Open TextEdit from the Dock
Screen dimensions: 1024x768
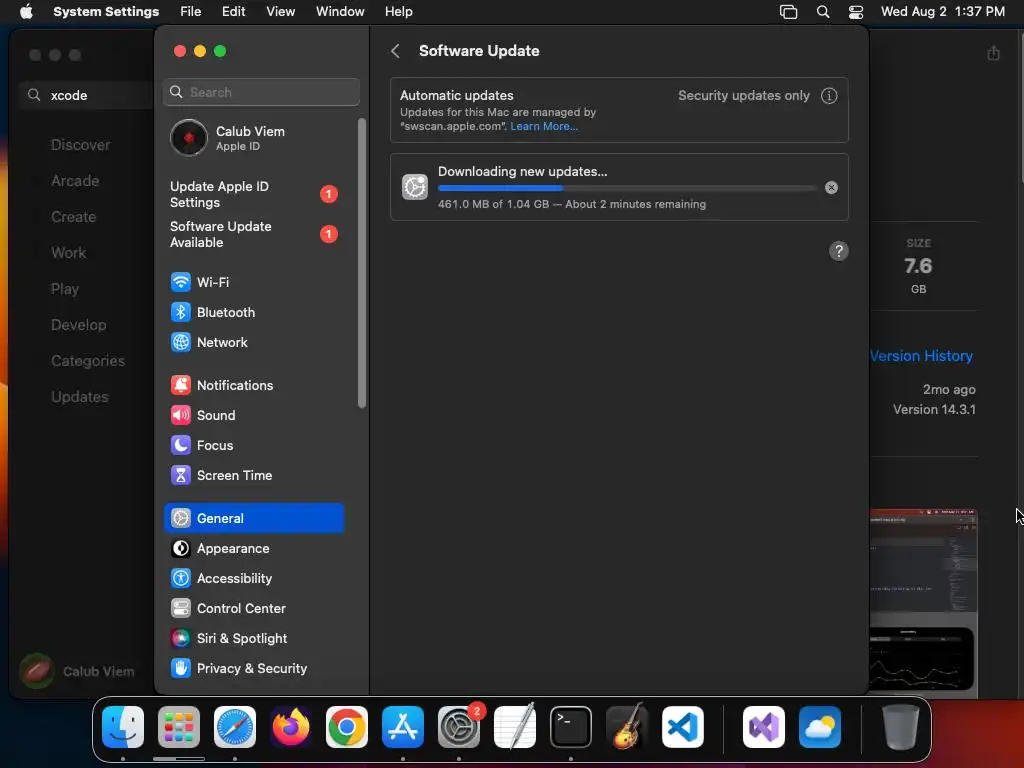(x=515, y=726)
